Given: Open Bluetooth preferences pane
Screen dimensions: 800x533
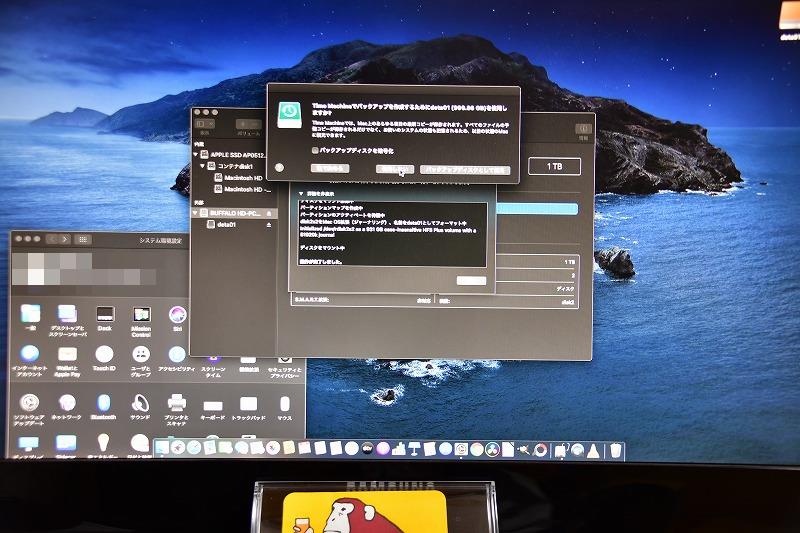Looking at the screenshot, I should [x=104, y=407].
